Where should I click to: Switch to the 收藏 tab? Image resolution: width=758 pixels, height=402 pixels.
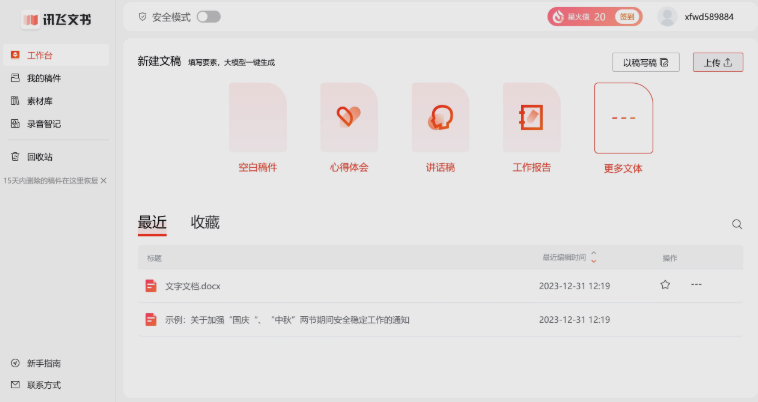[205, 223]
